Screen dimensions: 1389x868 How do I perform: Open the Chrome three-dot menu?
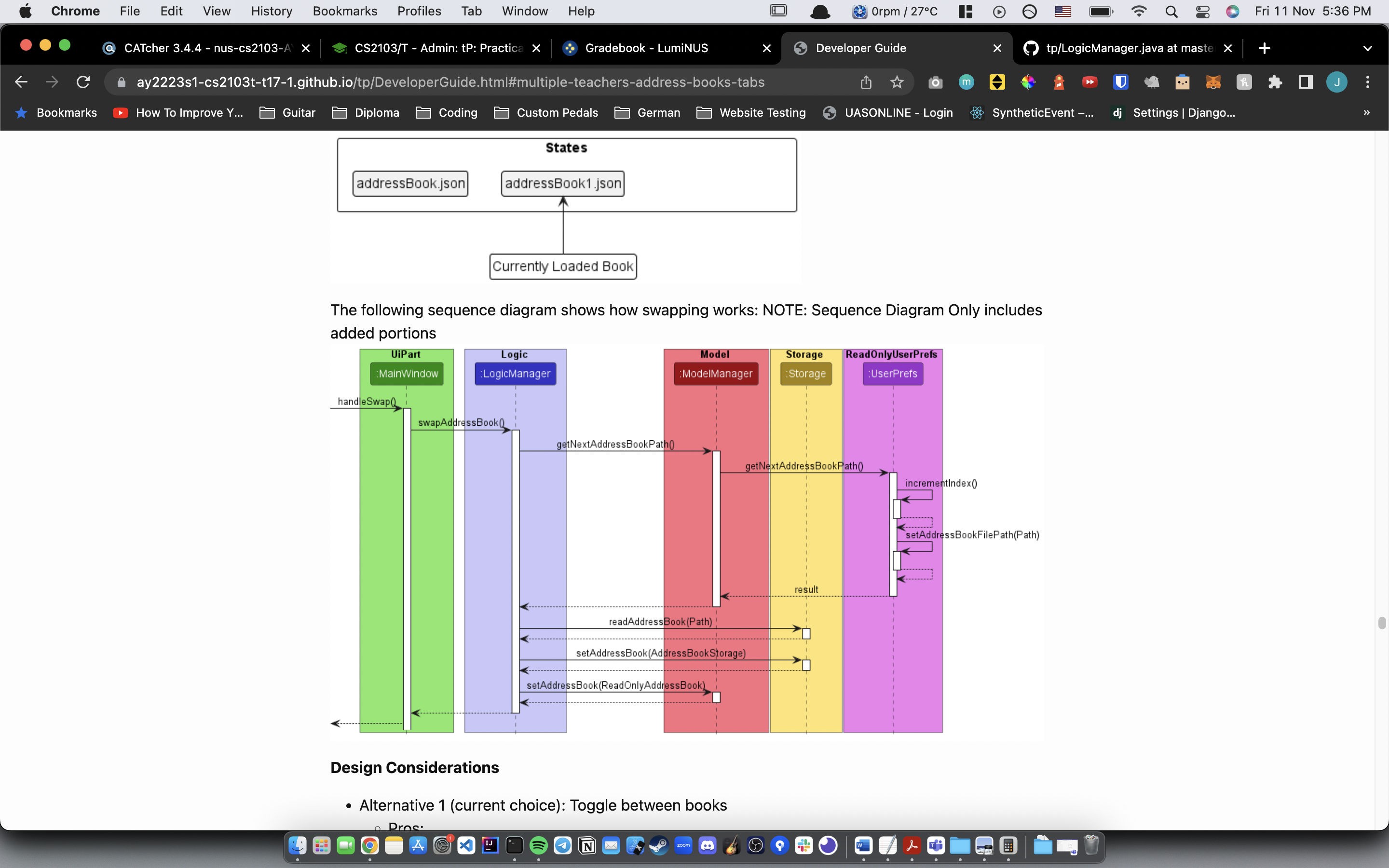[1368, 82]
